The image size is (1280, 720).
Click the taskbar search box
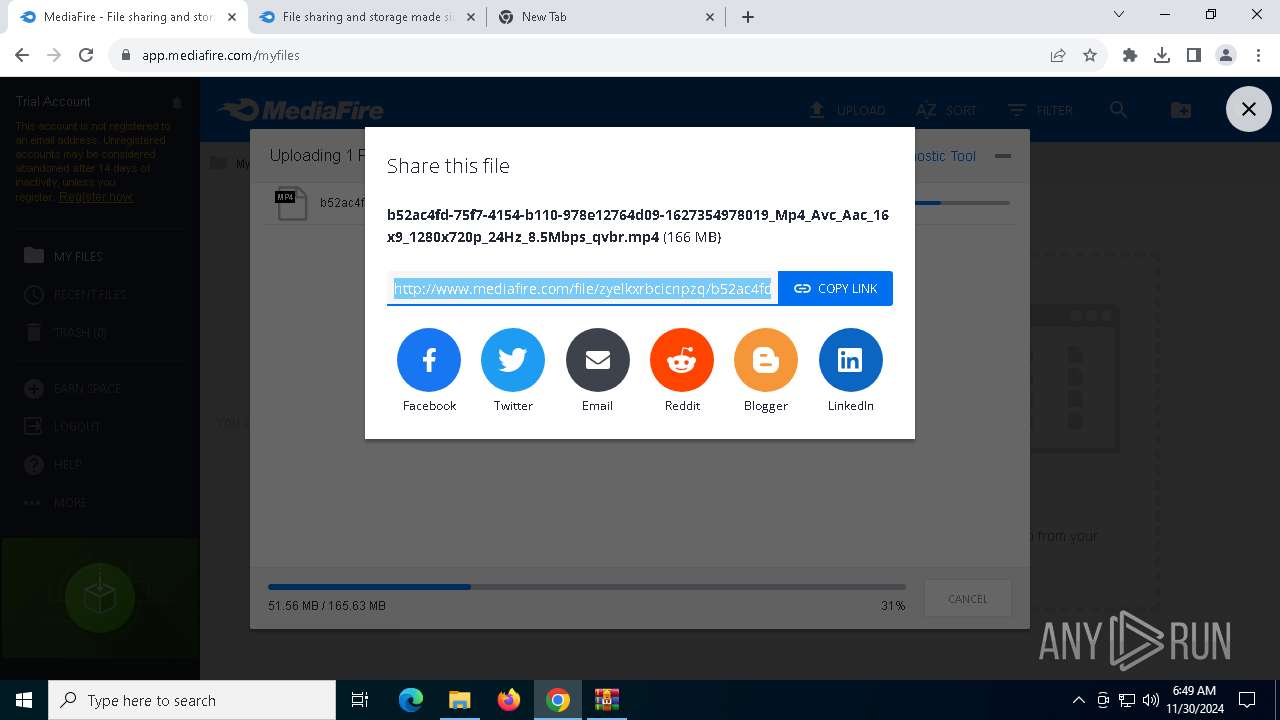tap(192, 700)
